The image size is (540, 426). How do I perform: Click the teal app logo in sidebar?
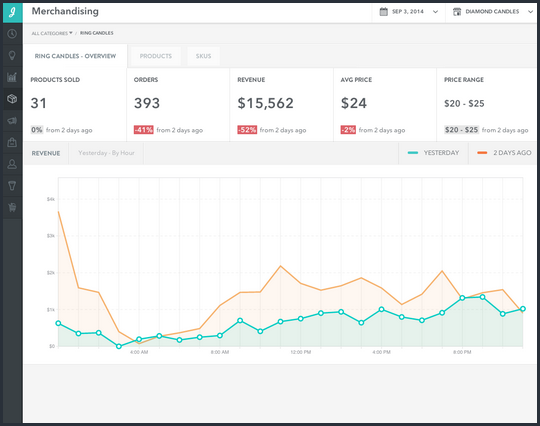pos(12,13)
